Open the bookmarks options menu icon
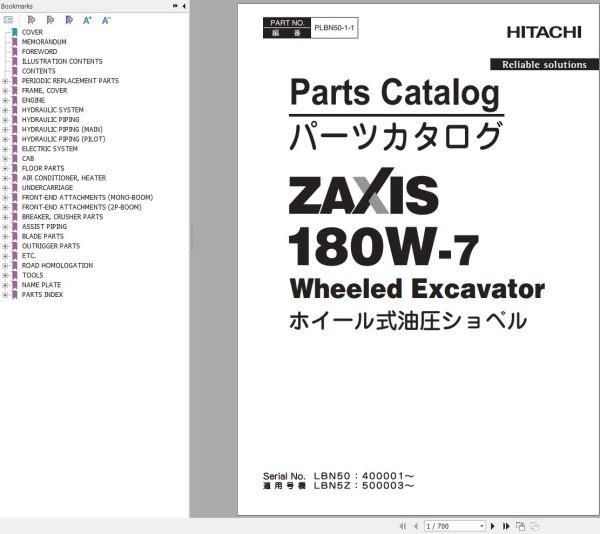Image resolution: width=600 pixels, height=534 pixels. point(8,20)
